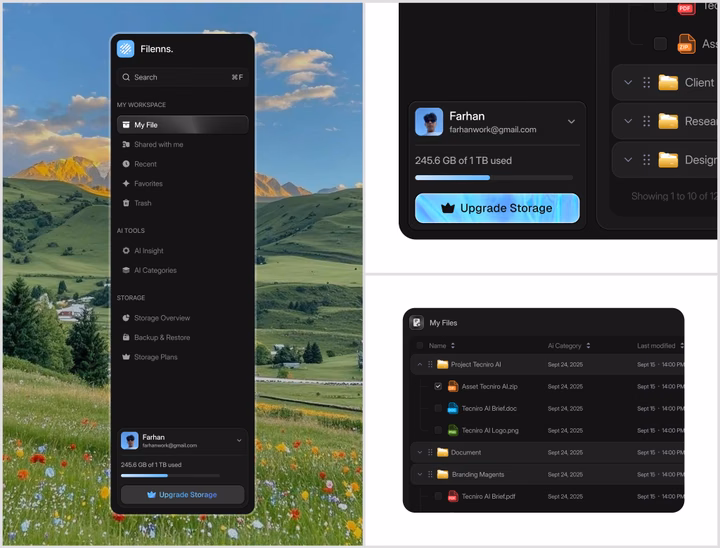Click the Filenns logo icon in the sidebar
This screenshot has height=548, width=720.
[x=125, y=49]
